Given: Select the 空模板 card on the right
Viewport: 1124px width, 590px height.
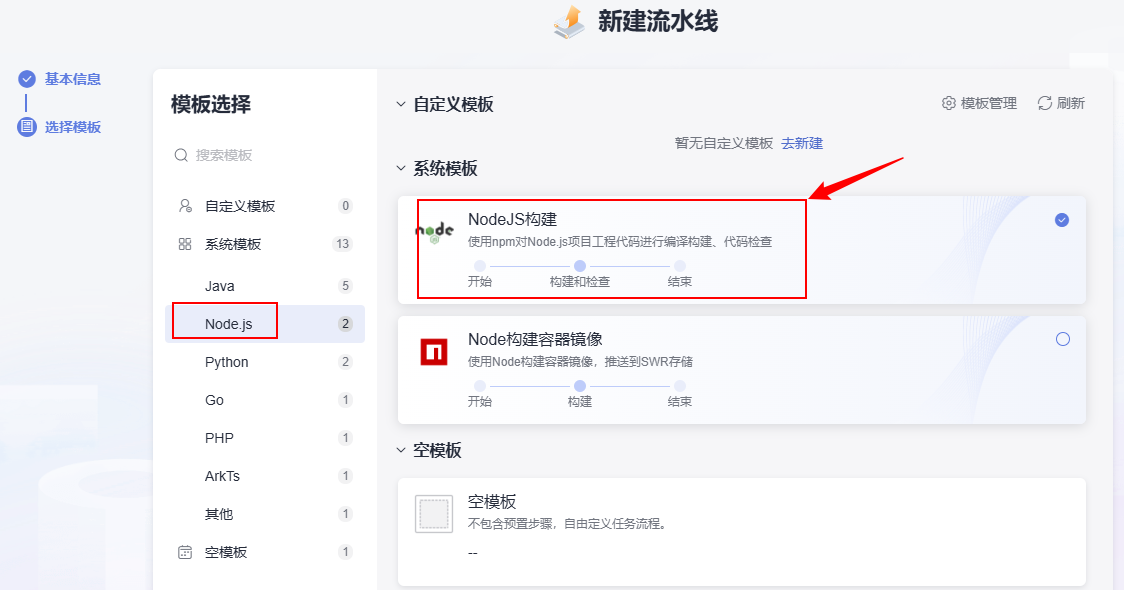Looking at the screenshot, I should [742, 532].
